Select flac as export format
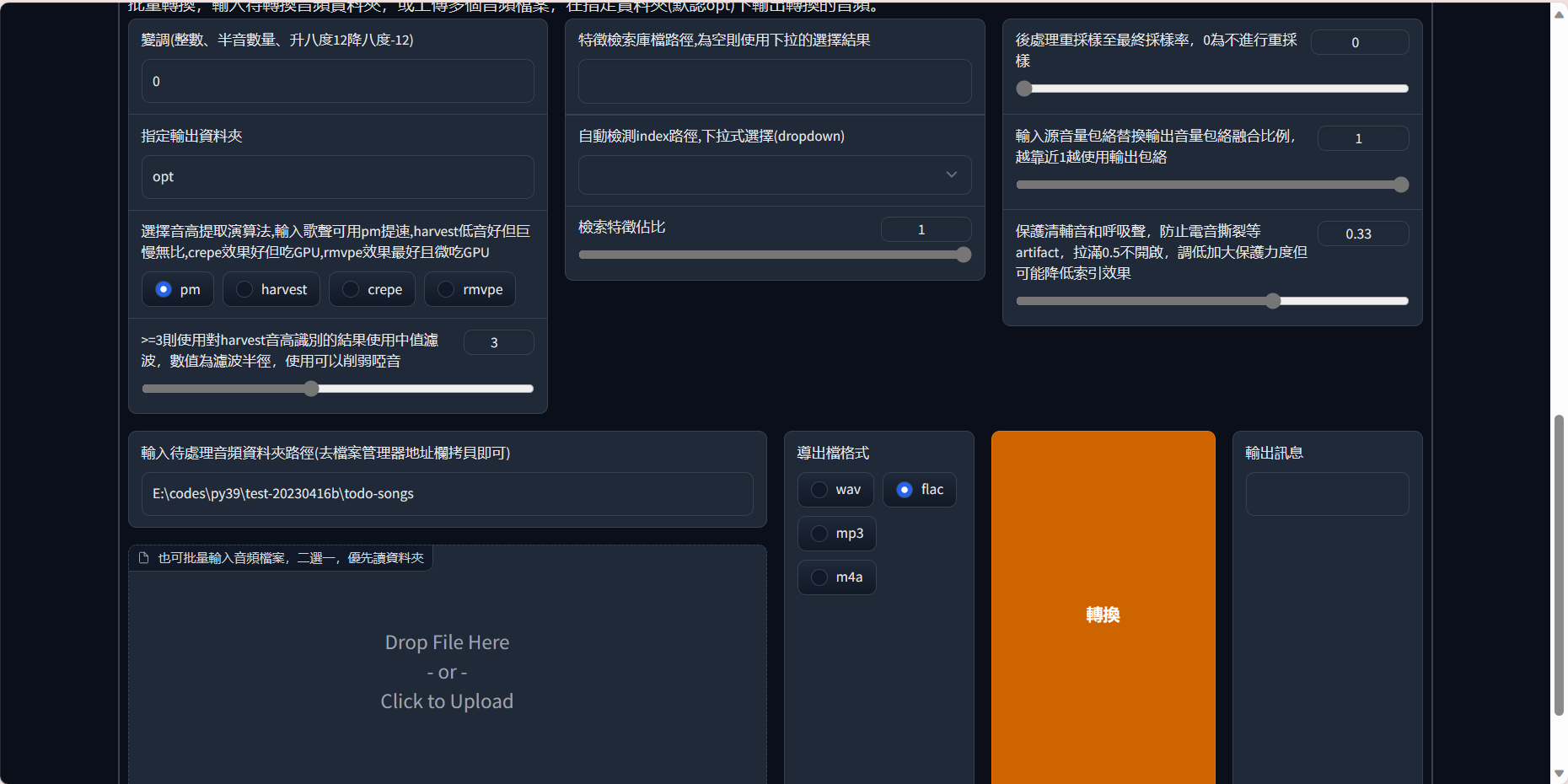Image resolution: width=1568 pixels, height=784 pixels. [920, 490]
